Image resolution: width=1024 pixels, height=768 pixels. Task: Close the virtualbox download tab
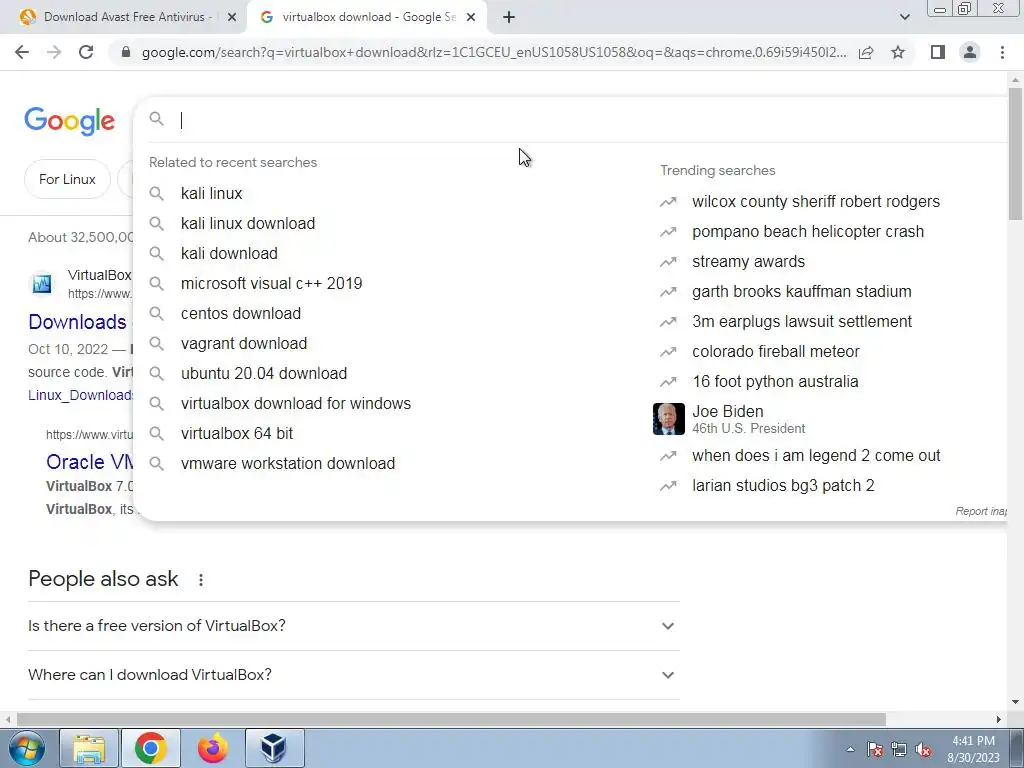coord(471,18)
